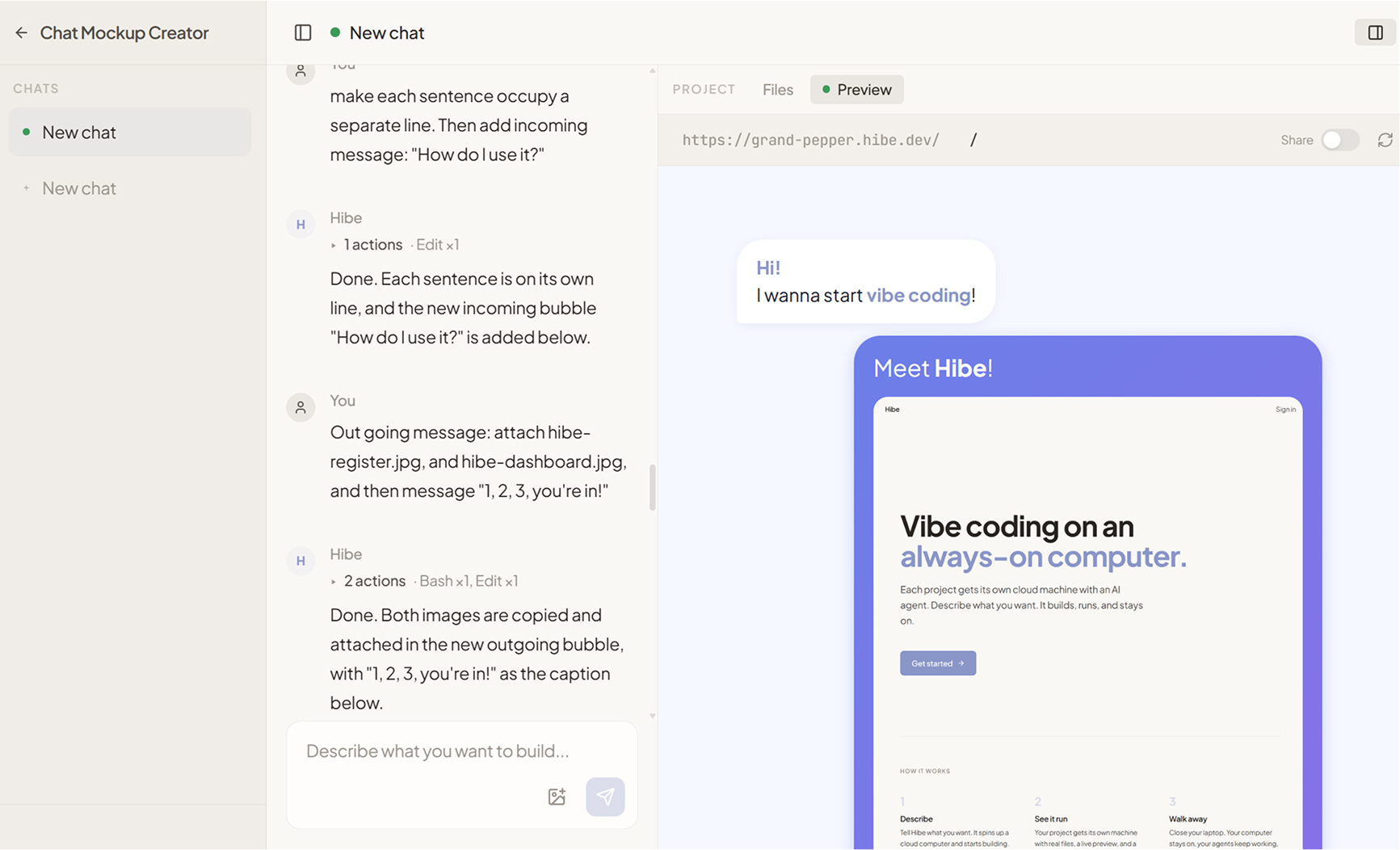Switch to the Files tab

(x=777, y=90)
